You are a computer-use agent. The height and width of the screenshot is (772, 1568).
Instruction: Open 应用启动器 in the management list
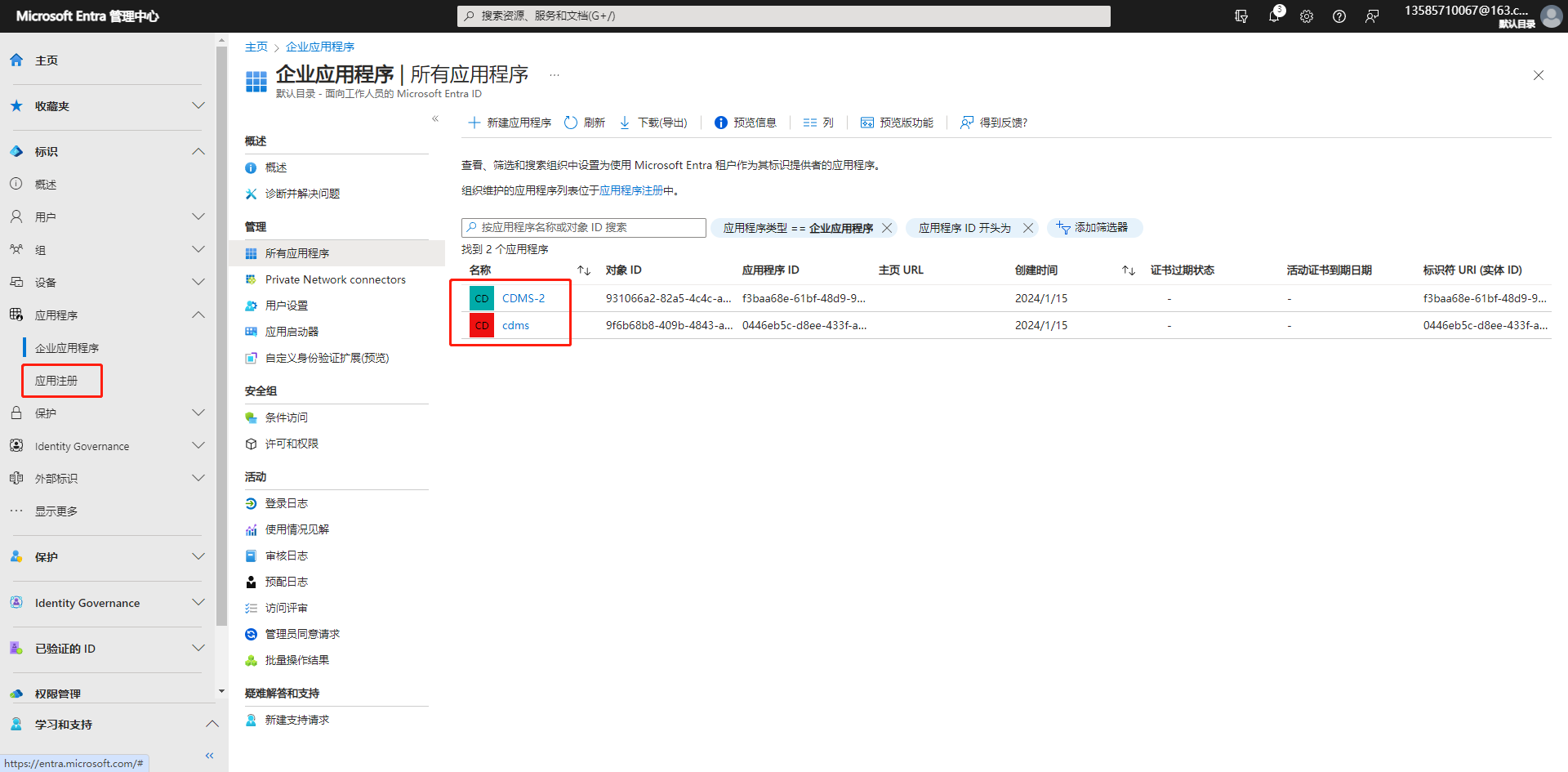coord(290,331)
